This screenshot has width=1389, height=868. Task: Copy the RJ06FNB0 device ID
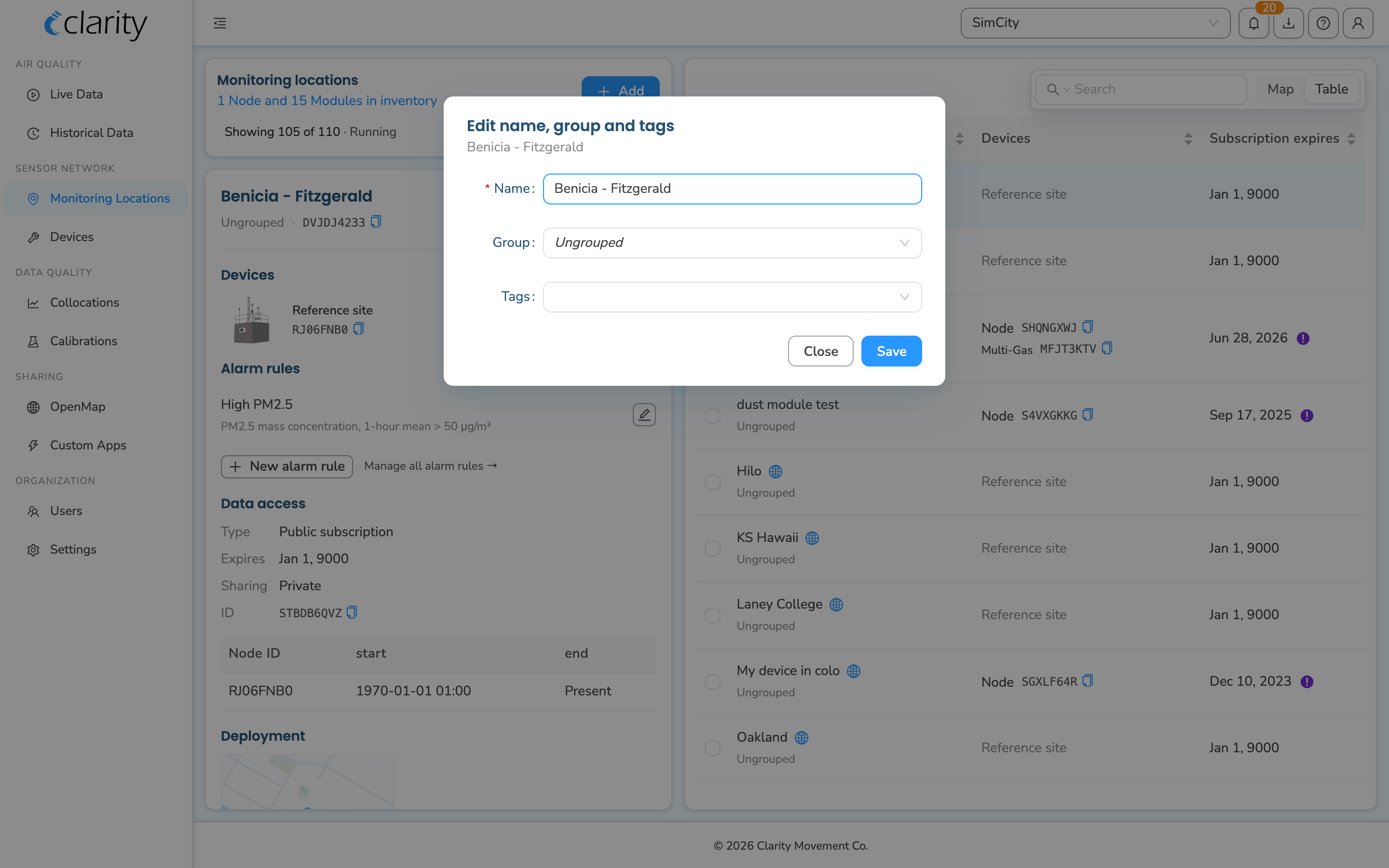359,329
